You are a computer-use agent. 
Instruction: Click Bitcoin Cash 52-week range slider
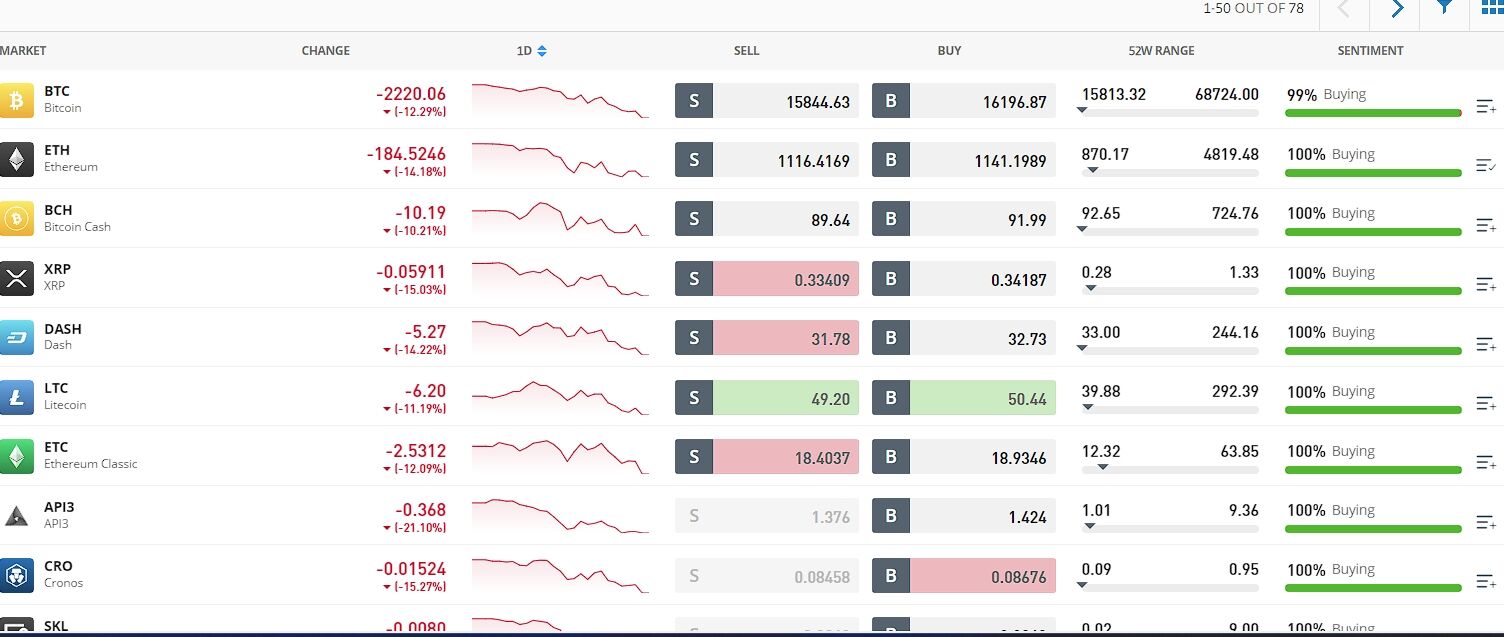1170,231
